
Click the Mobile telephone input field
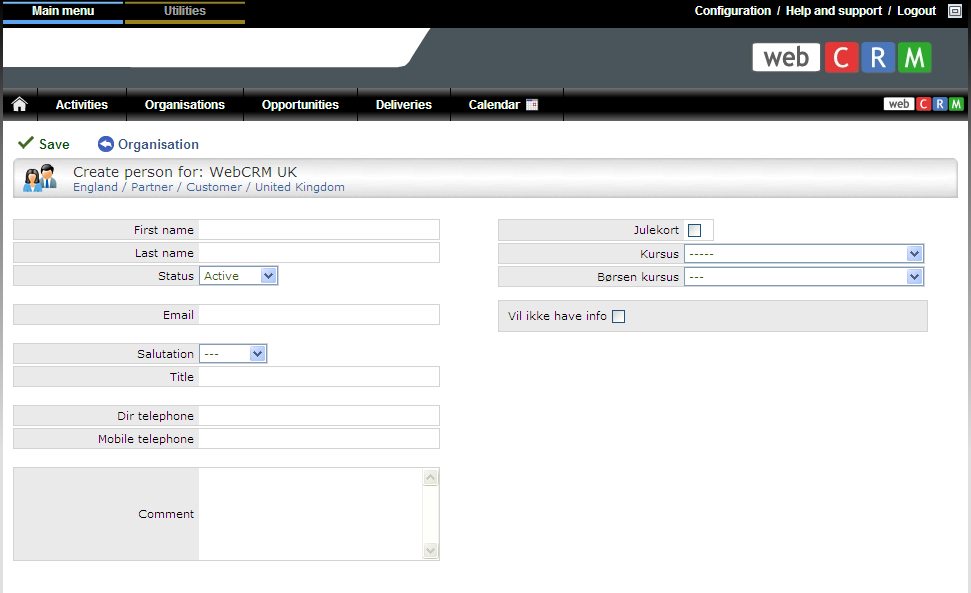pos(319,438)
